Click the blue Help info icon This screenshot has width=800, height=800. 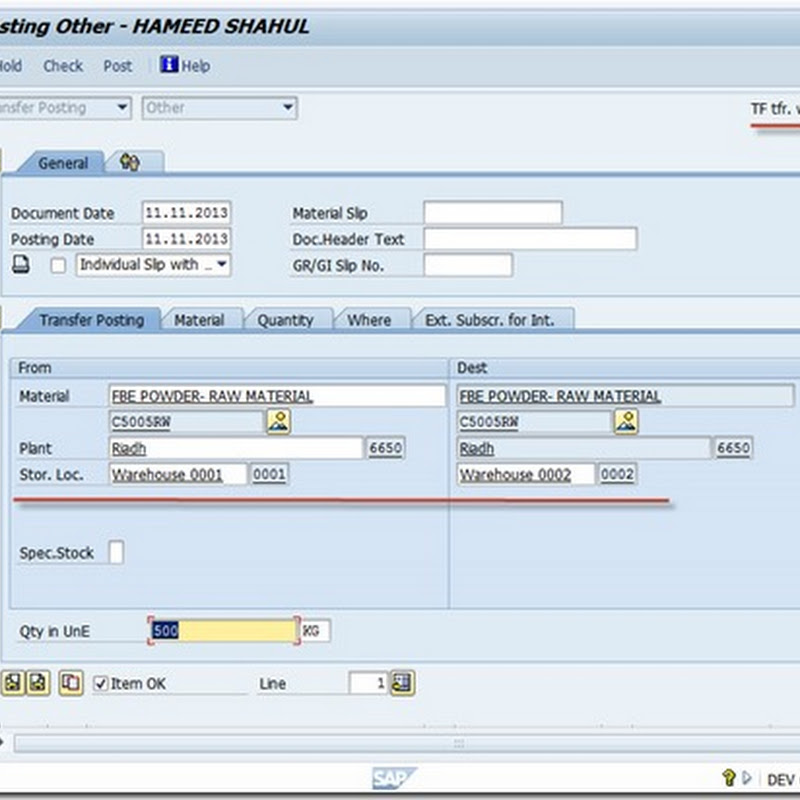click(x=169, y=65)
